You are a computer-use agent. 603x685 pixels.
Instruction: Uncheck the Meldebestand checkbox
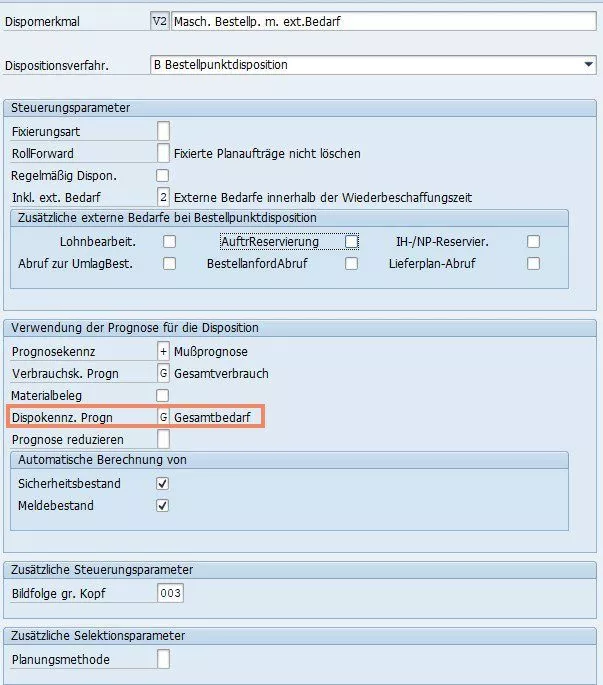(163, 506)
